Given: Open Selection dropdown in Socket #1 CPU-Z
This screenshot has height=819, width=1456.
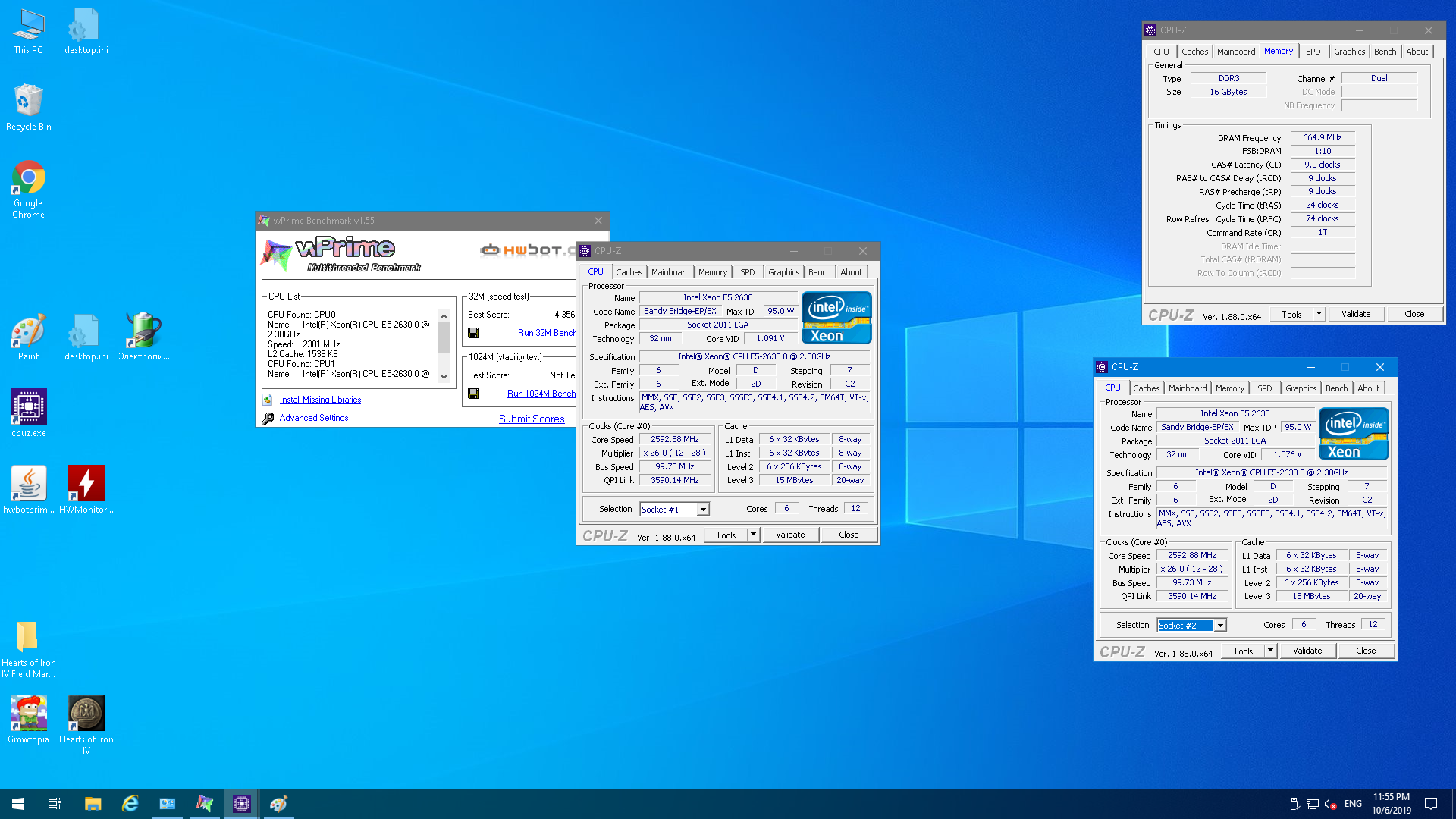Looking at the screenshot, I should point(703,510).
